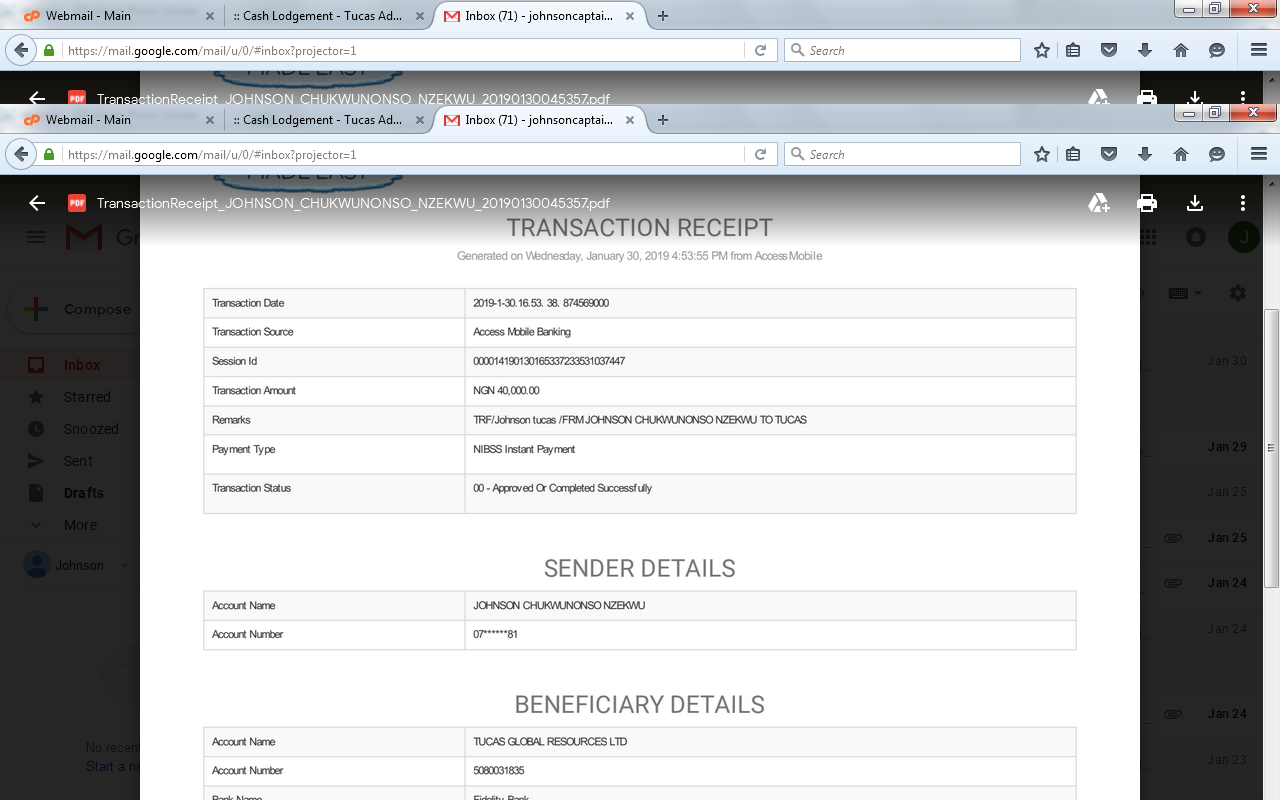The width and height of the screenshot is (1280, 800).
Task: Open the Gmail main menu hamburger
Action: (36, 237)
